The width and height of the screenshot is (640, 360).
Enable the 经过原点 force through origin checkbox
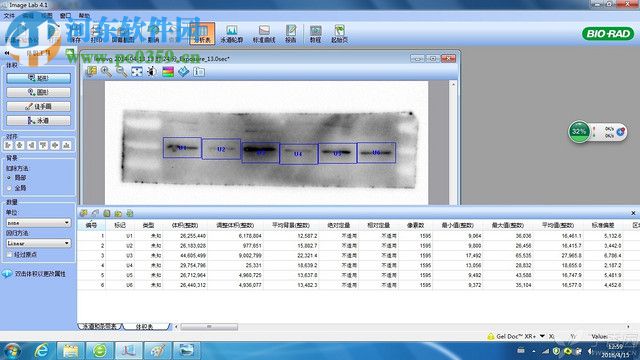point(9,254)
